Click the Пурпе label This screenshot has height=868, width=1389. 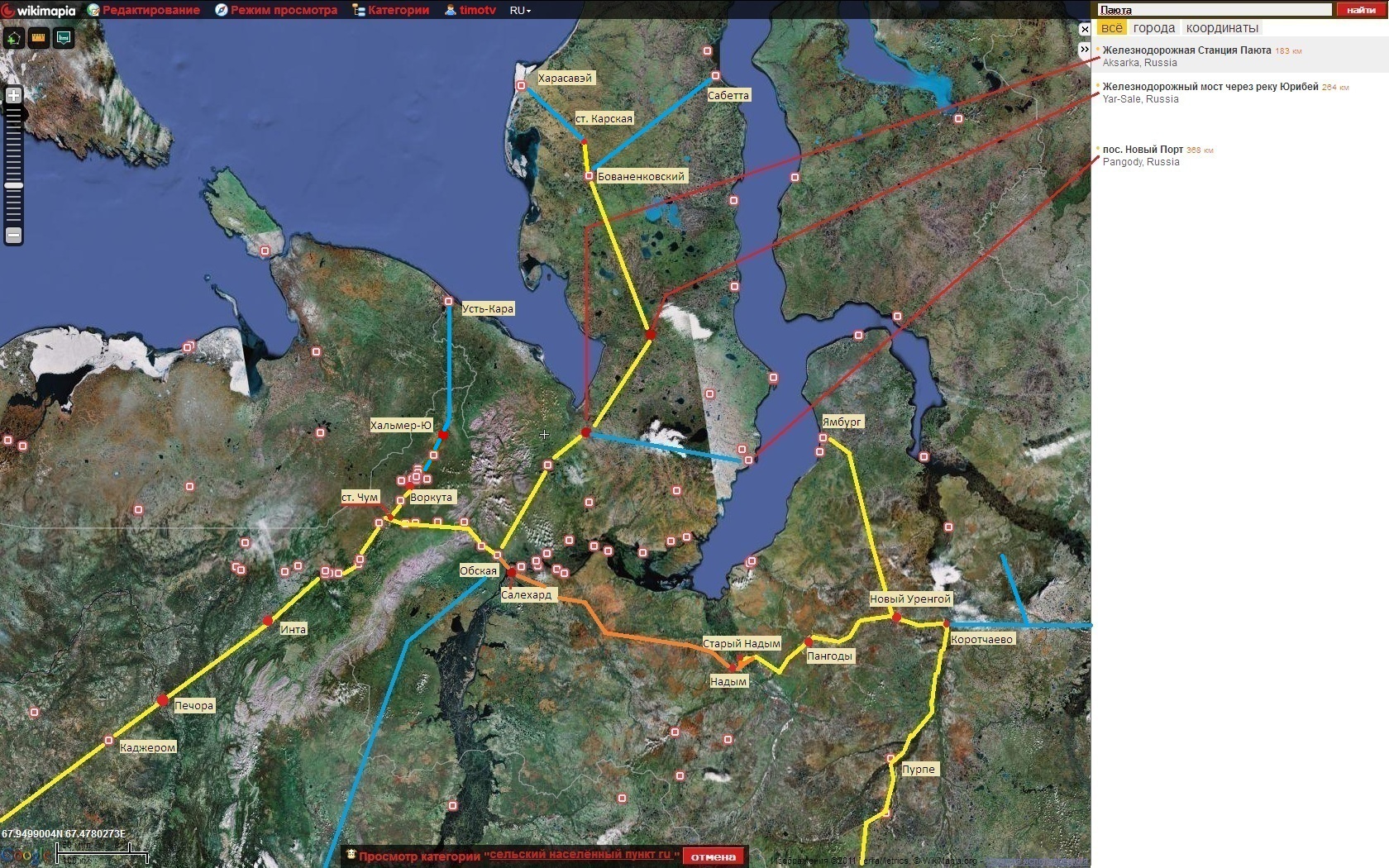coord(919,769)
